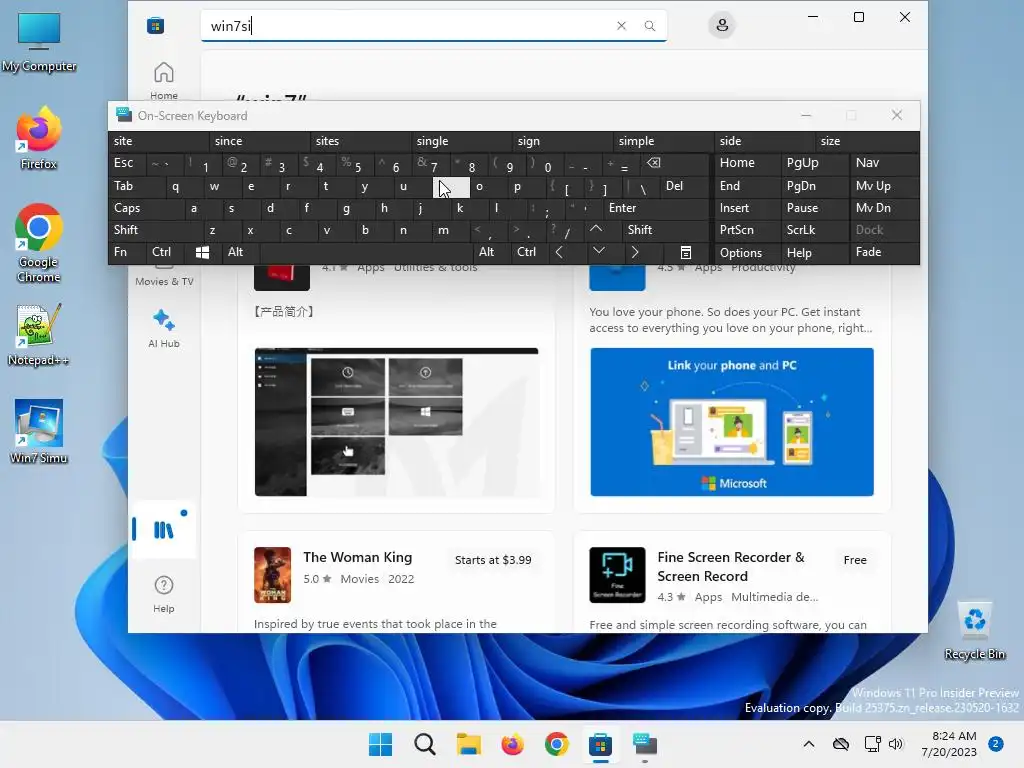Image resolution: width=1024 pixels, height=768 pixels.
Task: Toggle the ScrLk key on keyboard
Action: [x=814, y=230]
